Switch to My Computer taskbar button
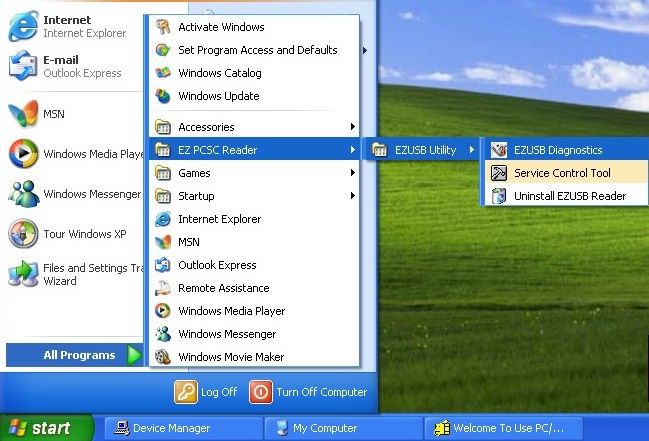The width and height of the screenshot is (649, 441). click(343, 428)
